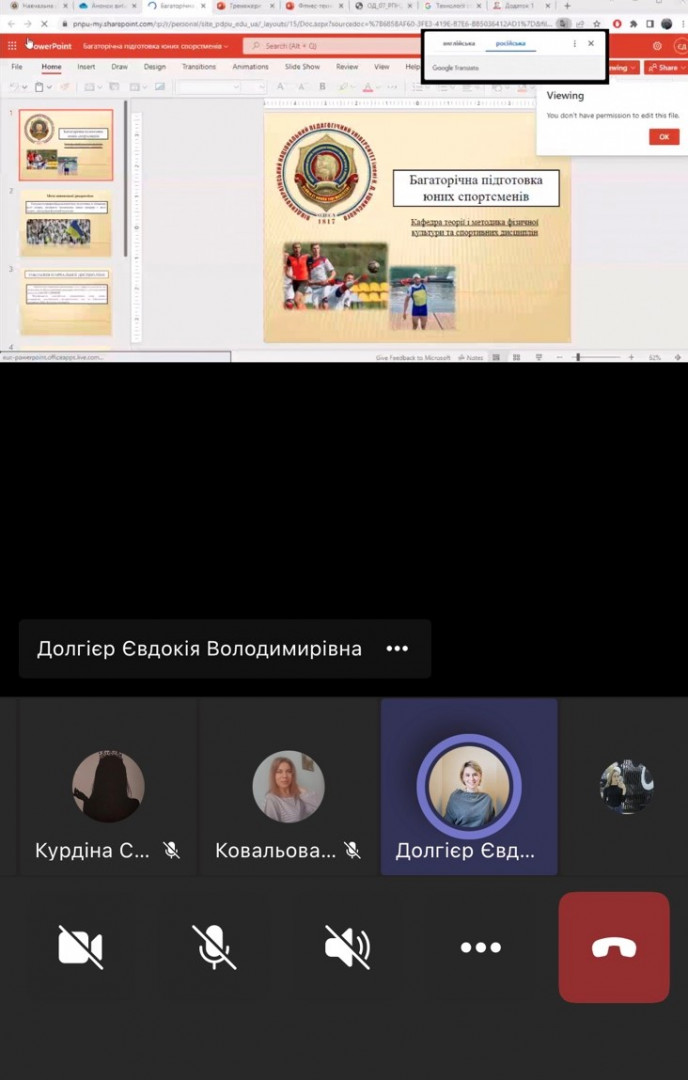The width and height of the screenshot is (688, 1080).
Task: Click slide title Багаторічна підготовка юних спортсменів
Action: (476, 188)
